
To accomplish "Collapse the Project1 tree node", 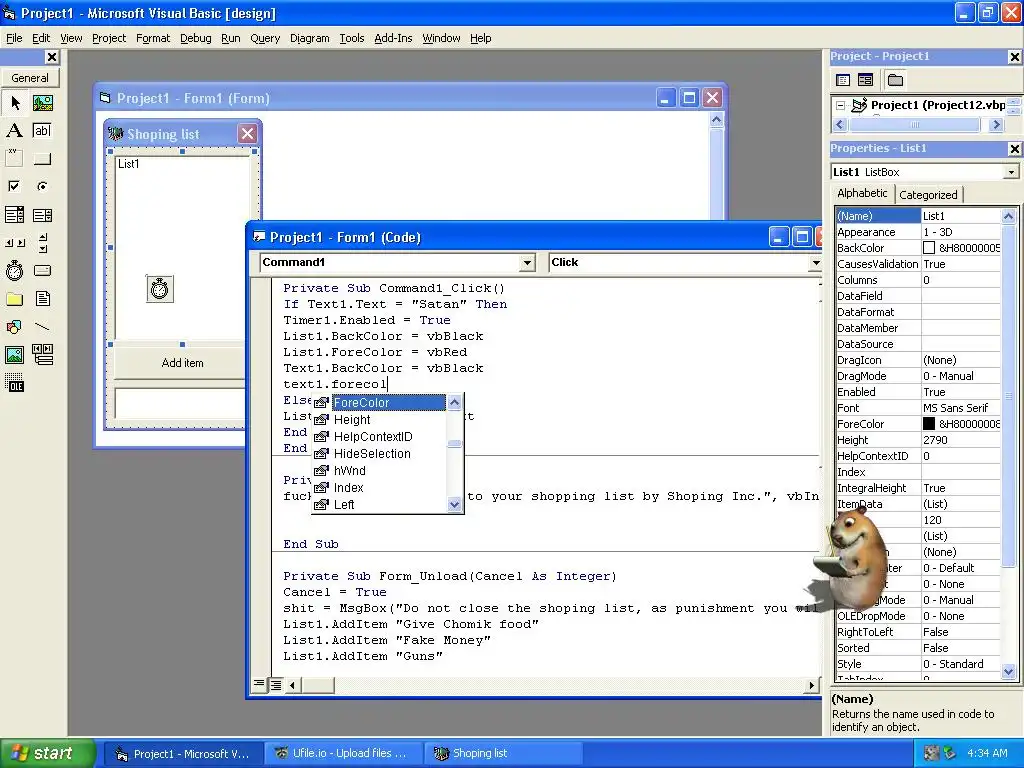I will (841, 105).
